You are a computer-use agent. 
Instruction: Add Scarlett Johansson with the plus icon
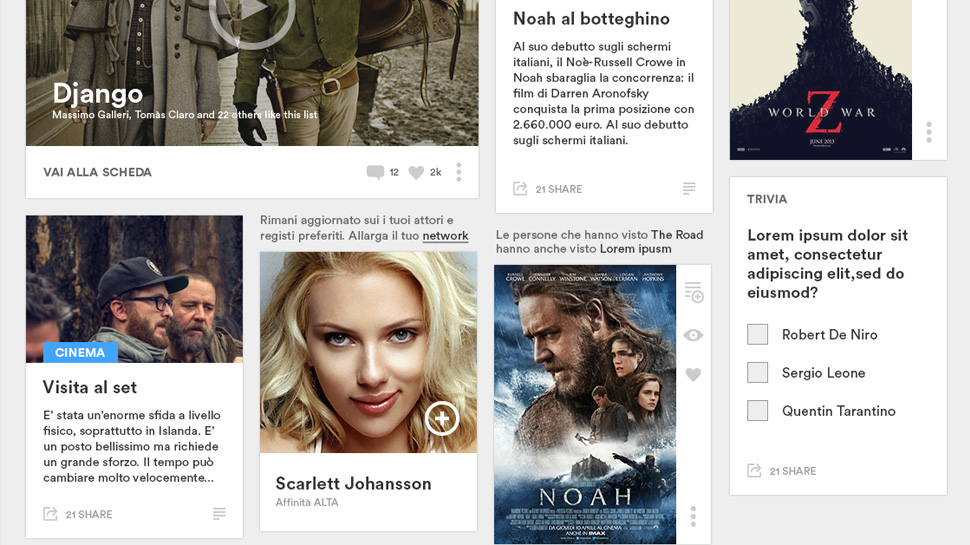442,419
